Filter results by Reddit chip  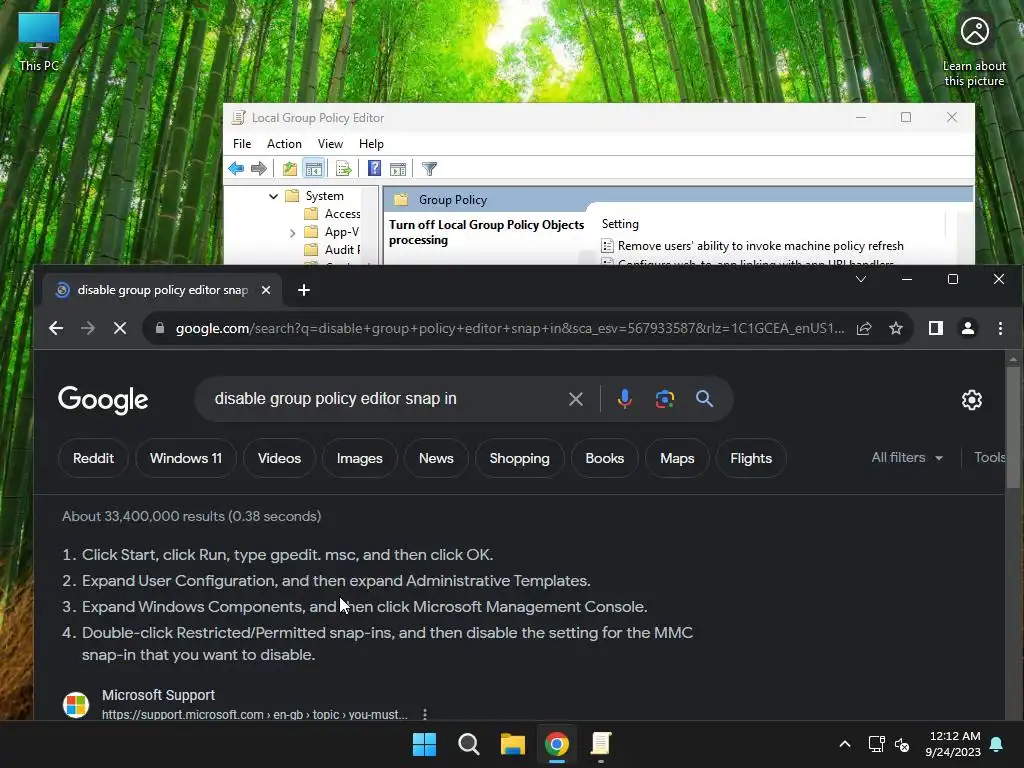click(93, 458)
